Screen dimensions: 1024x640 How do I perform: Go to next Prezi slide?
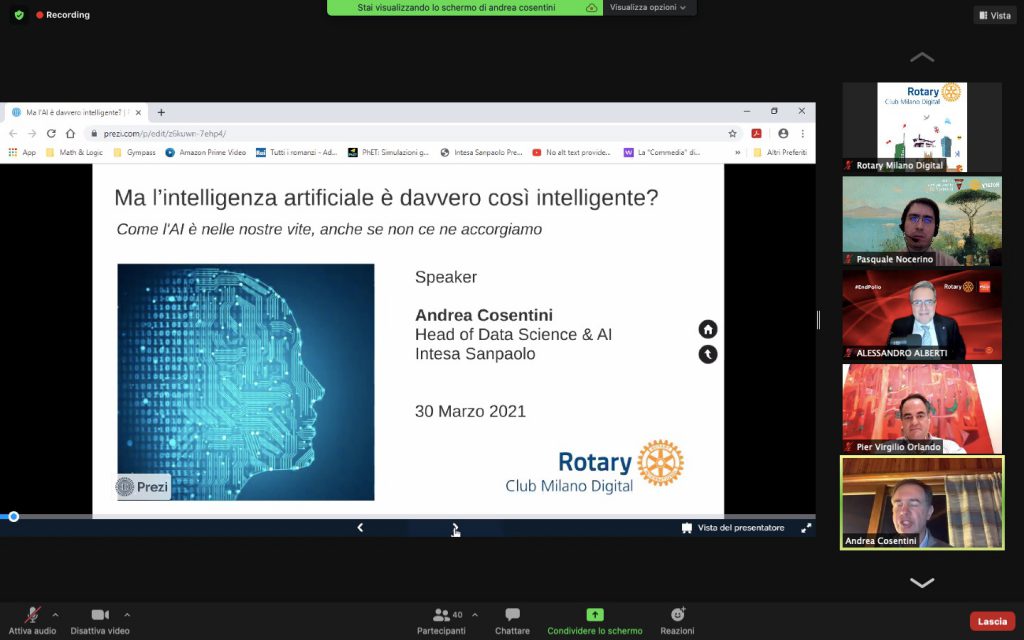click(x=455, y=528)
